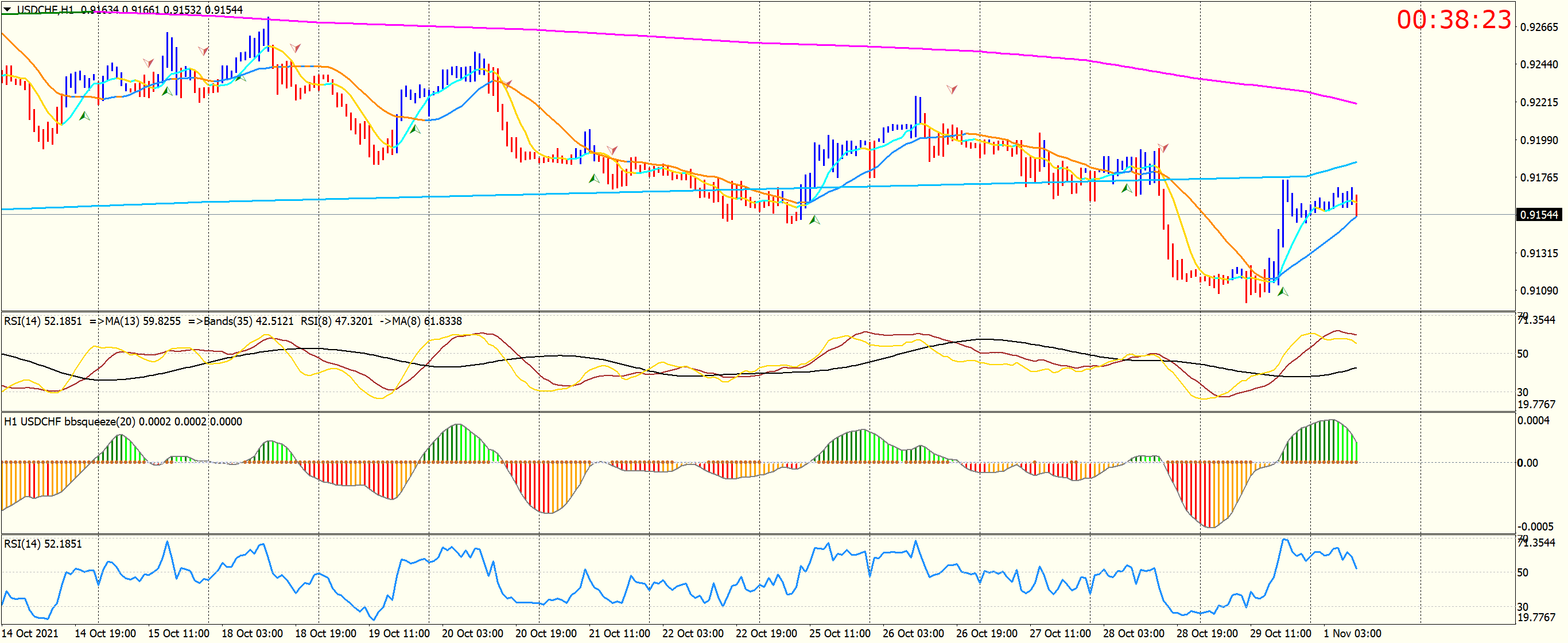Click the magenta moving average line end
This screenshot has height=643, width=1568.
pyautogui.click(x=1355, y=103)
